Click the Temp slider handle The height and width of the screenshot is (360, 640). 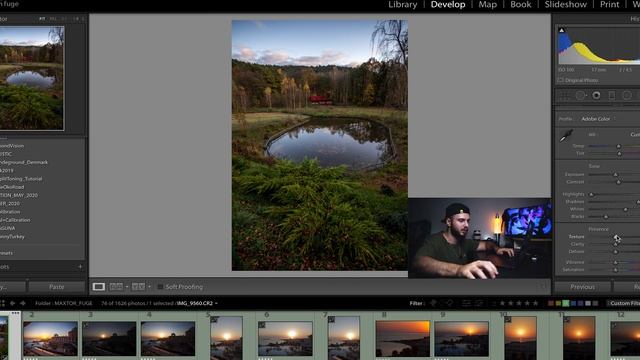tap(619, 146)
